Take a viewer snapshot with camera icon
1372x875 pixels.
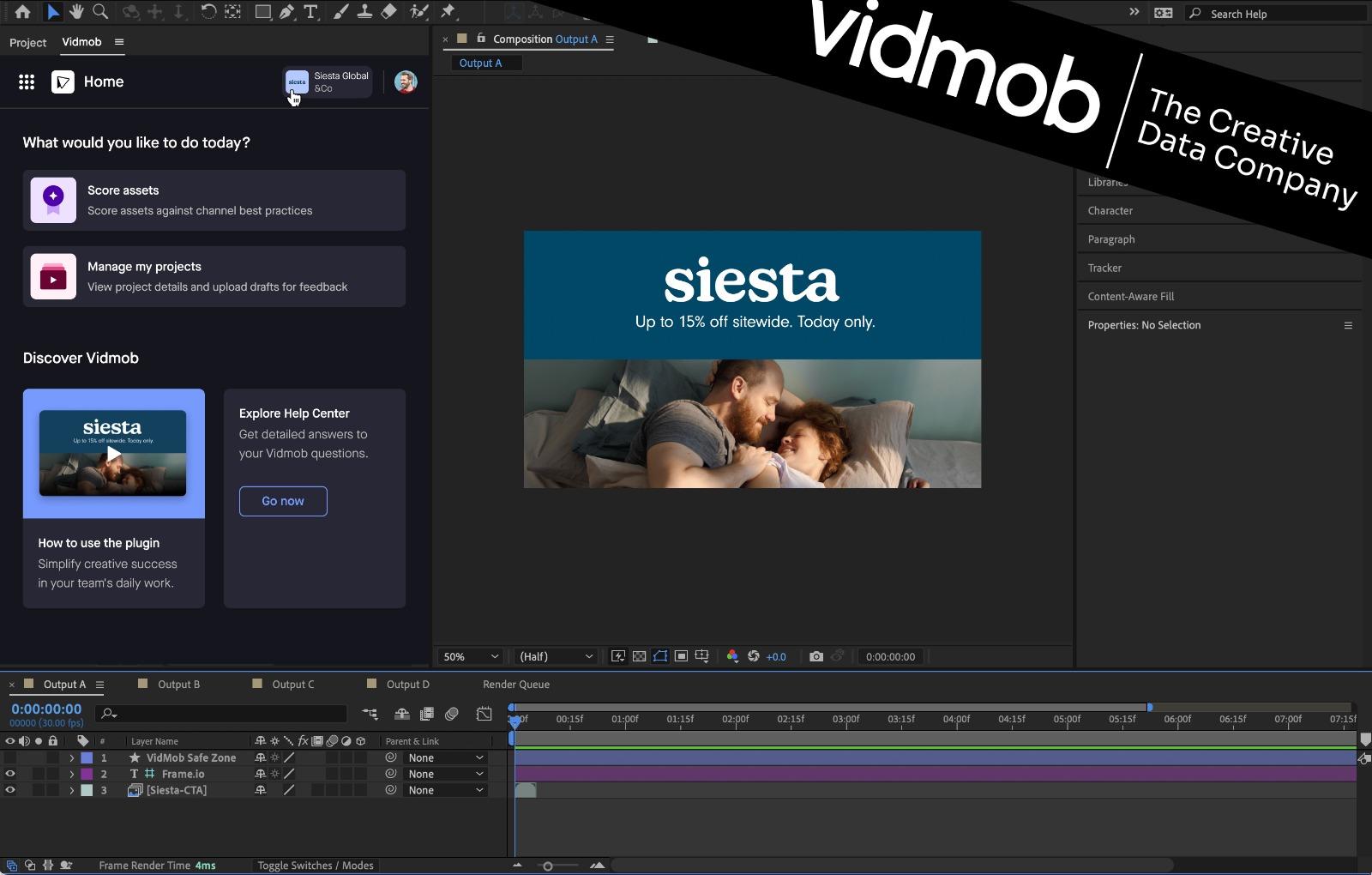(816, 656)
